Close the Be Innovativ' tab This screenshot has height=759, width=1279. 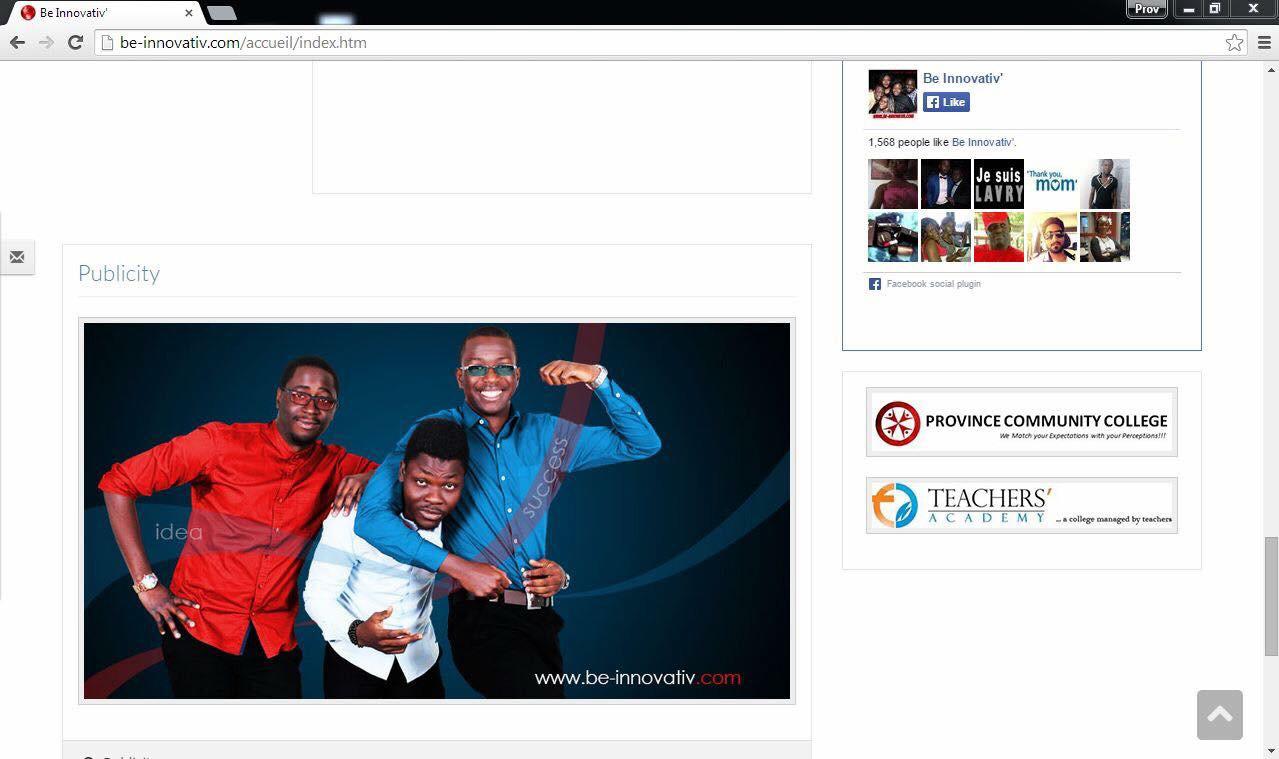click(188, 13)
